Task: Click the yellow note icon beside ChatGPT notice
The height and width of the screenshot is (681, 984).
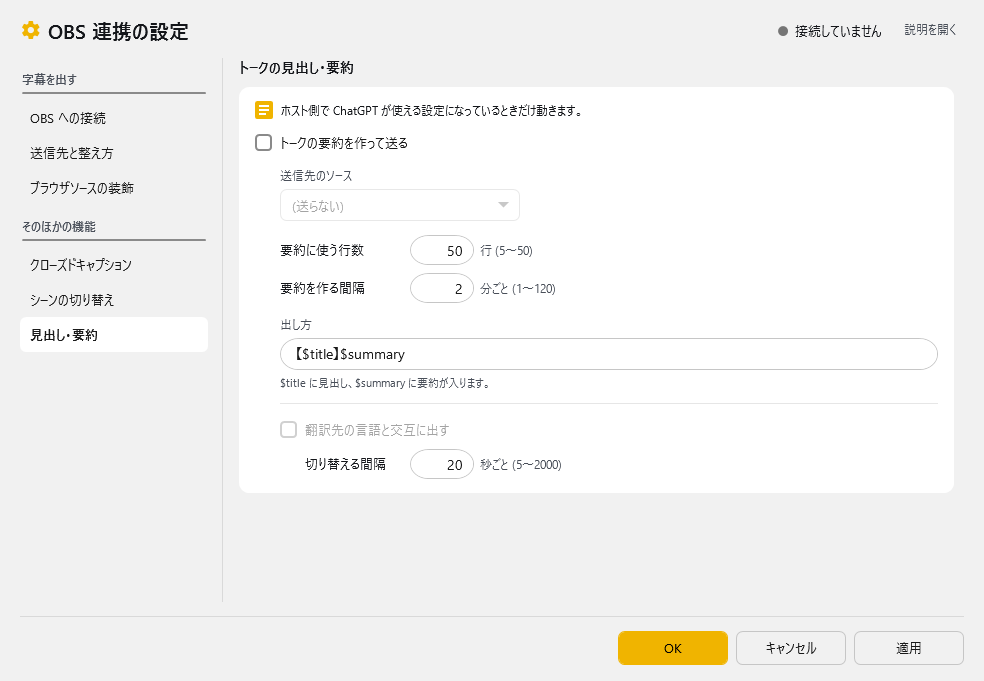Action: tap(264, 110)
